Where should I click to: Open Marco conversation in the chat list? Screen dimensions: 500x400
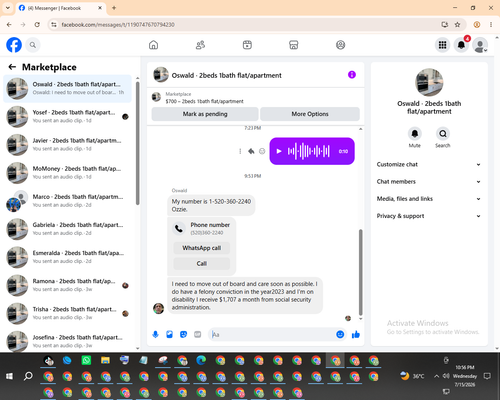tap(67, 201)
